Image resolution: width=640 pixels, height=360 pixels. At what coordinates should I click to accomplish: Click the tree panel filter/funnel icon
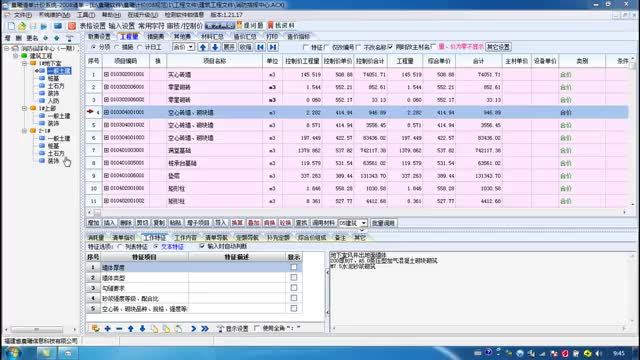click(x=70, y=38)
